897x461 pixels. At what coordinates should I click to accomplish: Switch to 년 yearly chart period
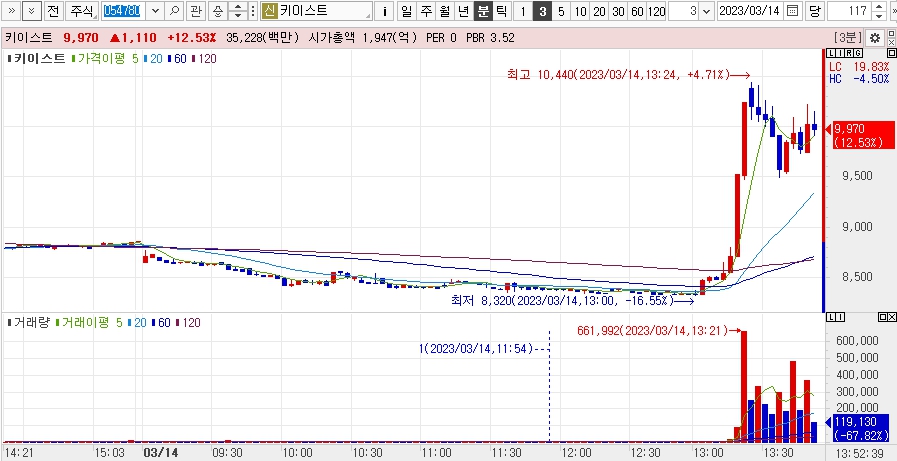(464, 10)
